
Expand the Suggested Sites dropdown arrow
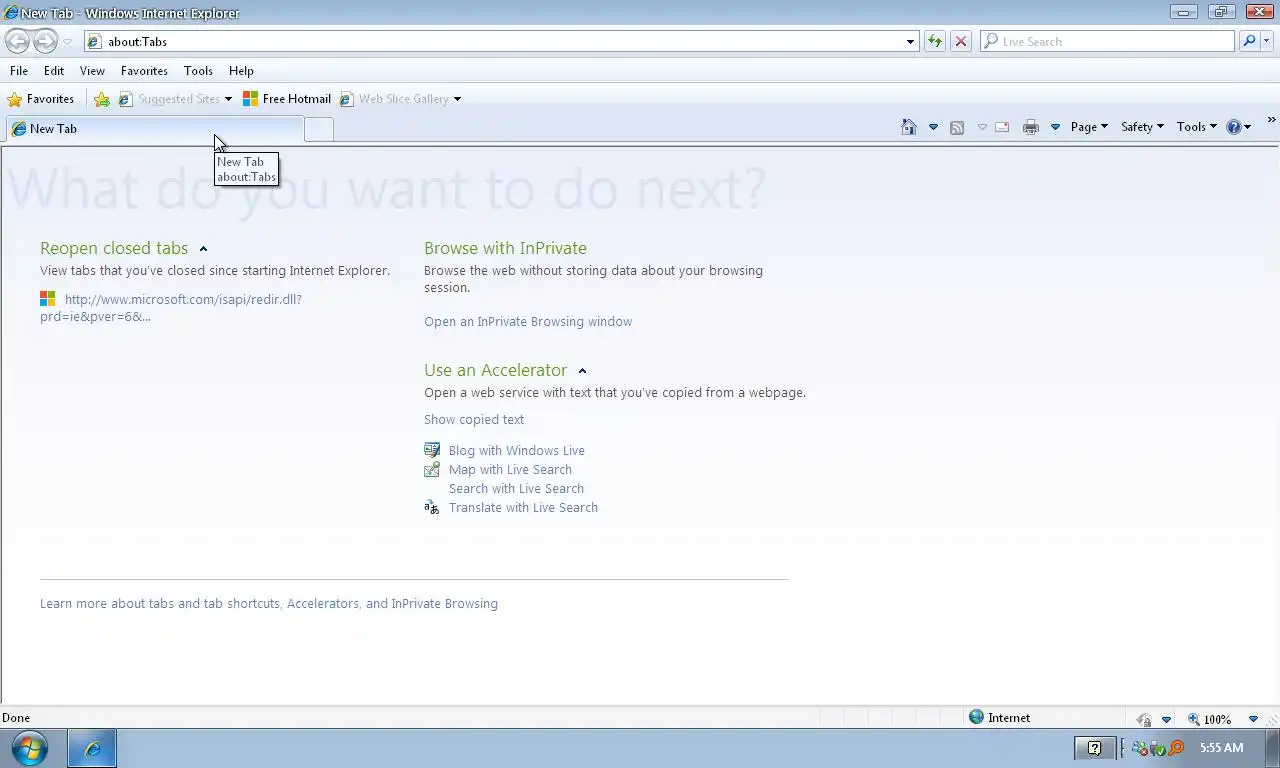point(228,99)
